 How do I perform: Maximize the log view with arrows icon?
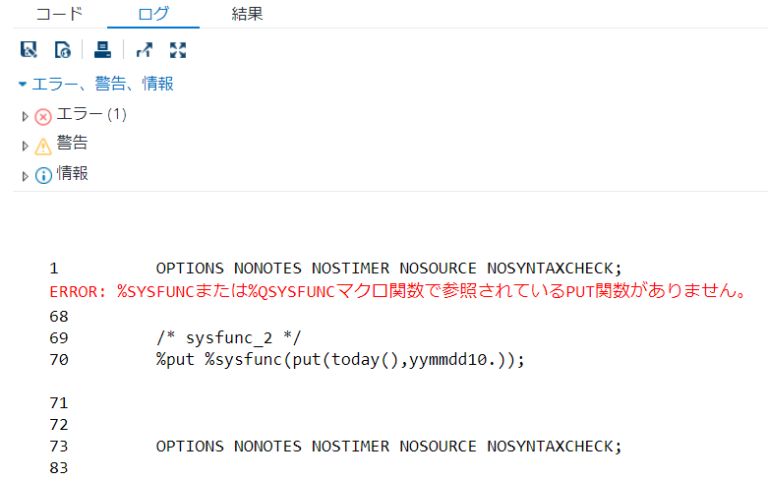pos(178,50)
